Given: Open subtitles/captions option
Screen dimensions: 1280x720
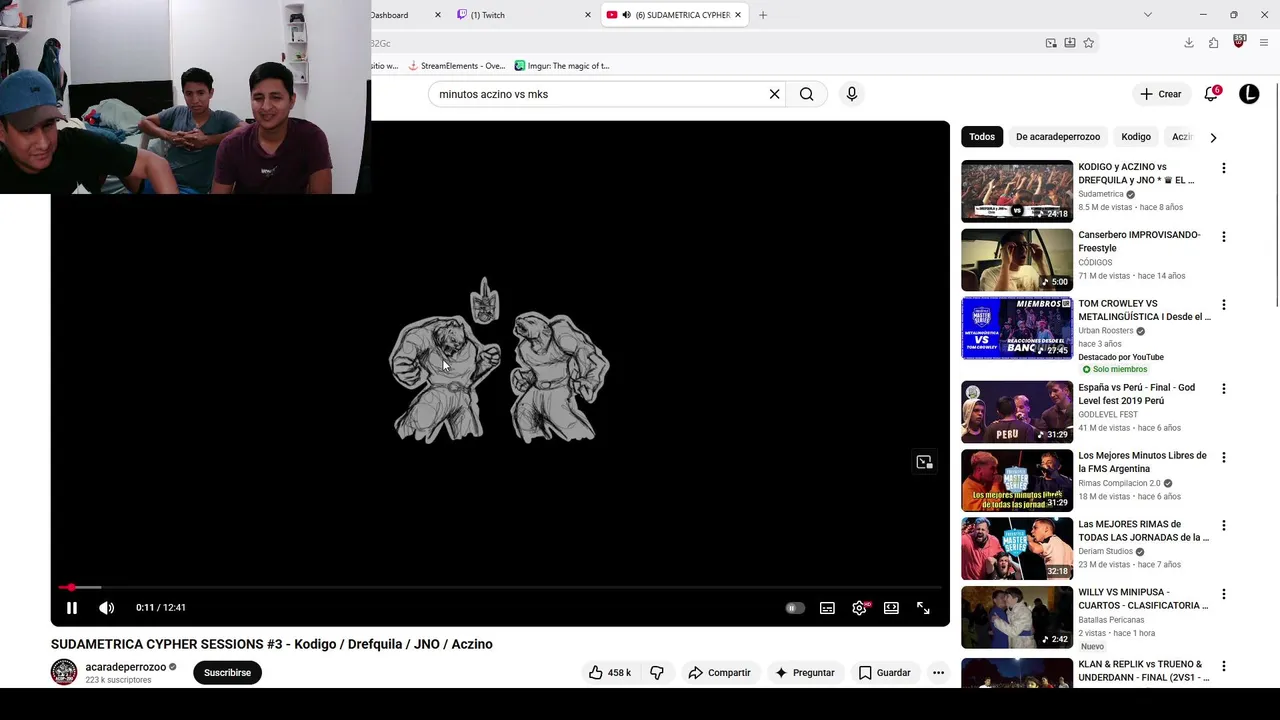Looking at the screenshot, I should (827, 608).
